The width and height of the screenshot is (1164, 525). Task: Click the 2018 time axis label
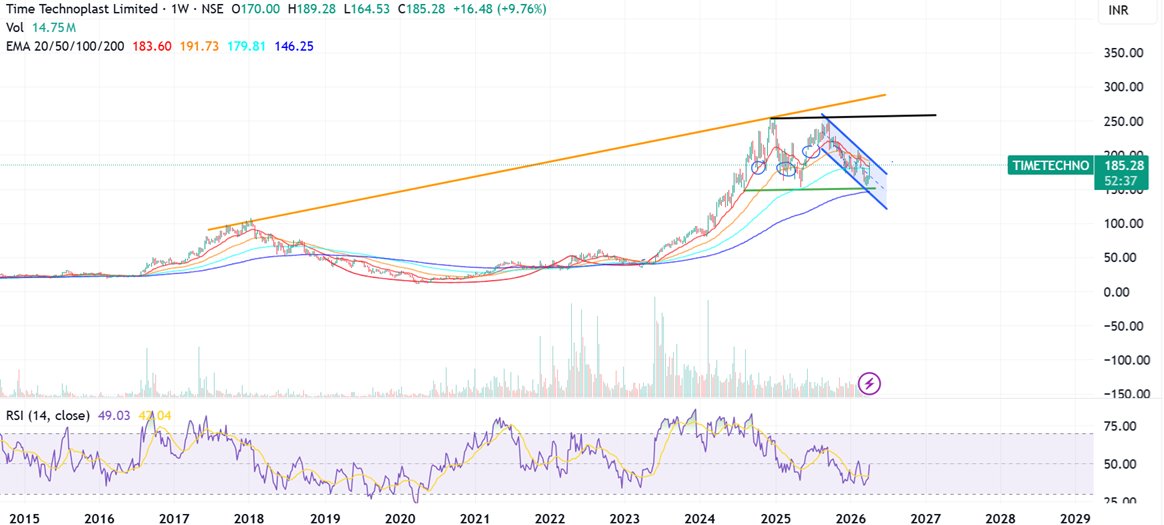tap(250, 517)
